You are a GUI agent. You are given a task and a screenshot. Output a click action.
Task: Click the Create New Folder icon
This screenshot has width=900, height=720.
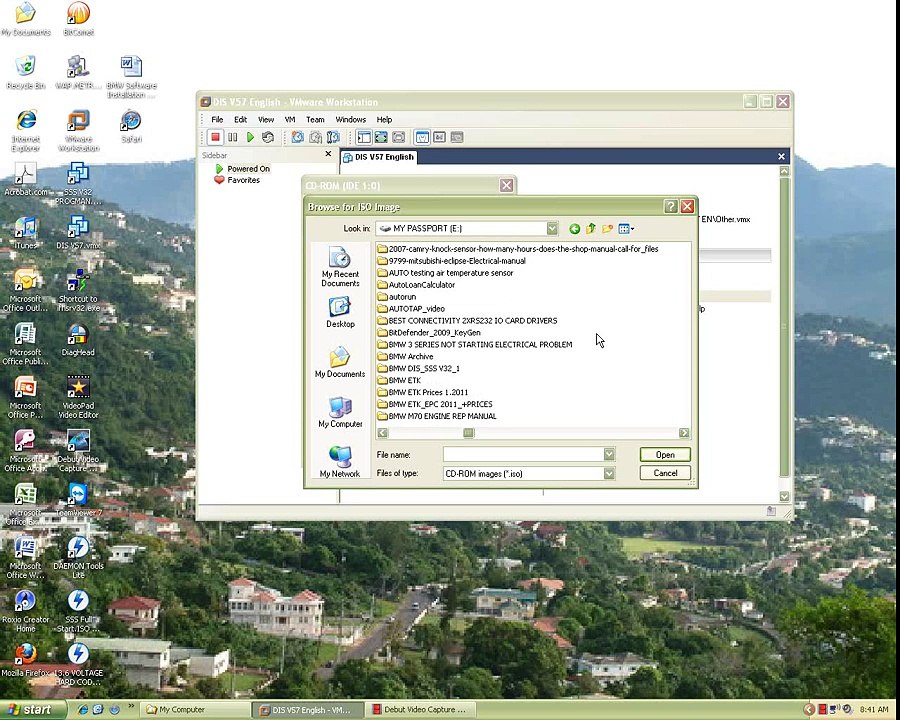(607, 229)
